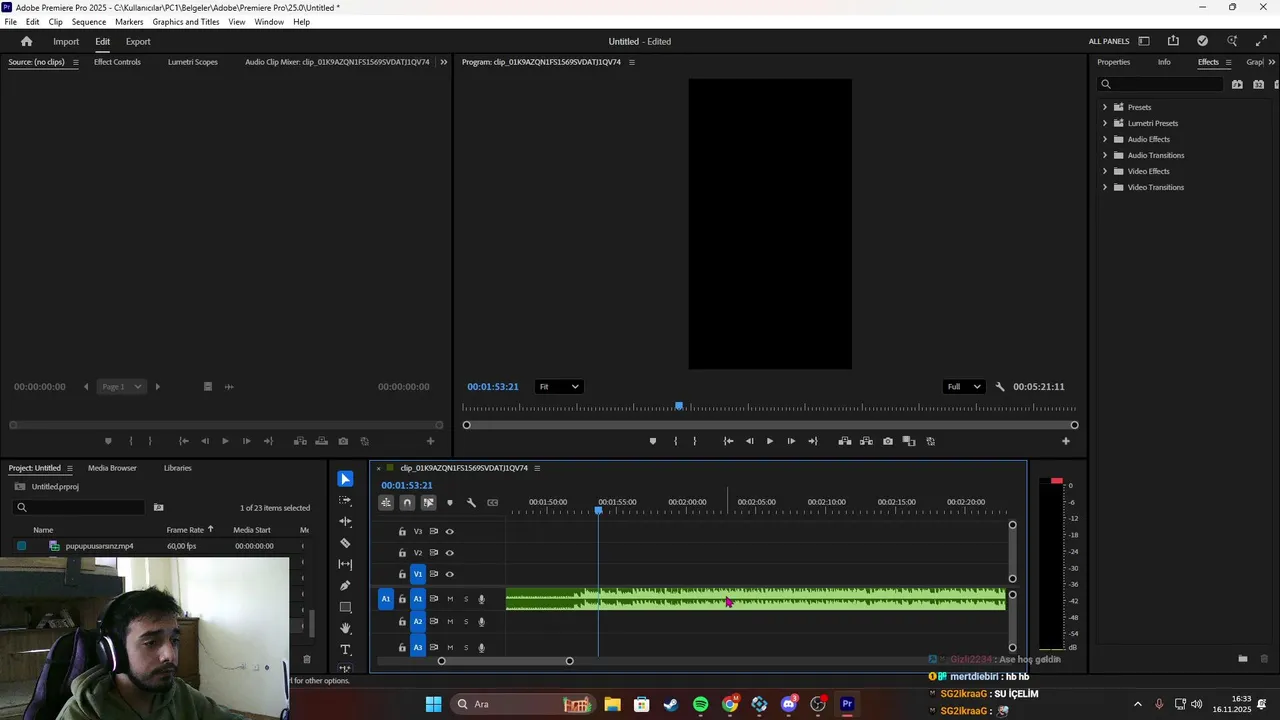Add marker in timeline panel
Screen dimensions: 1280x720
[x=450, y=503]
